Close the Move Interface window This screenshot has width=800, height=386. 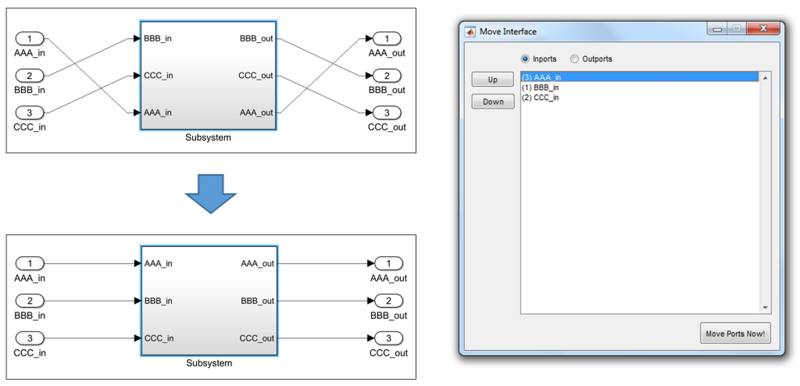click(x=763, y=29)
